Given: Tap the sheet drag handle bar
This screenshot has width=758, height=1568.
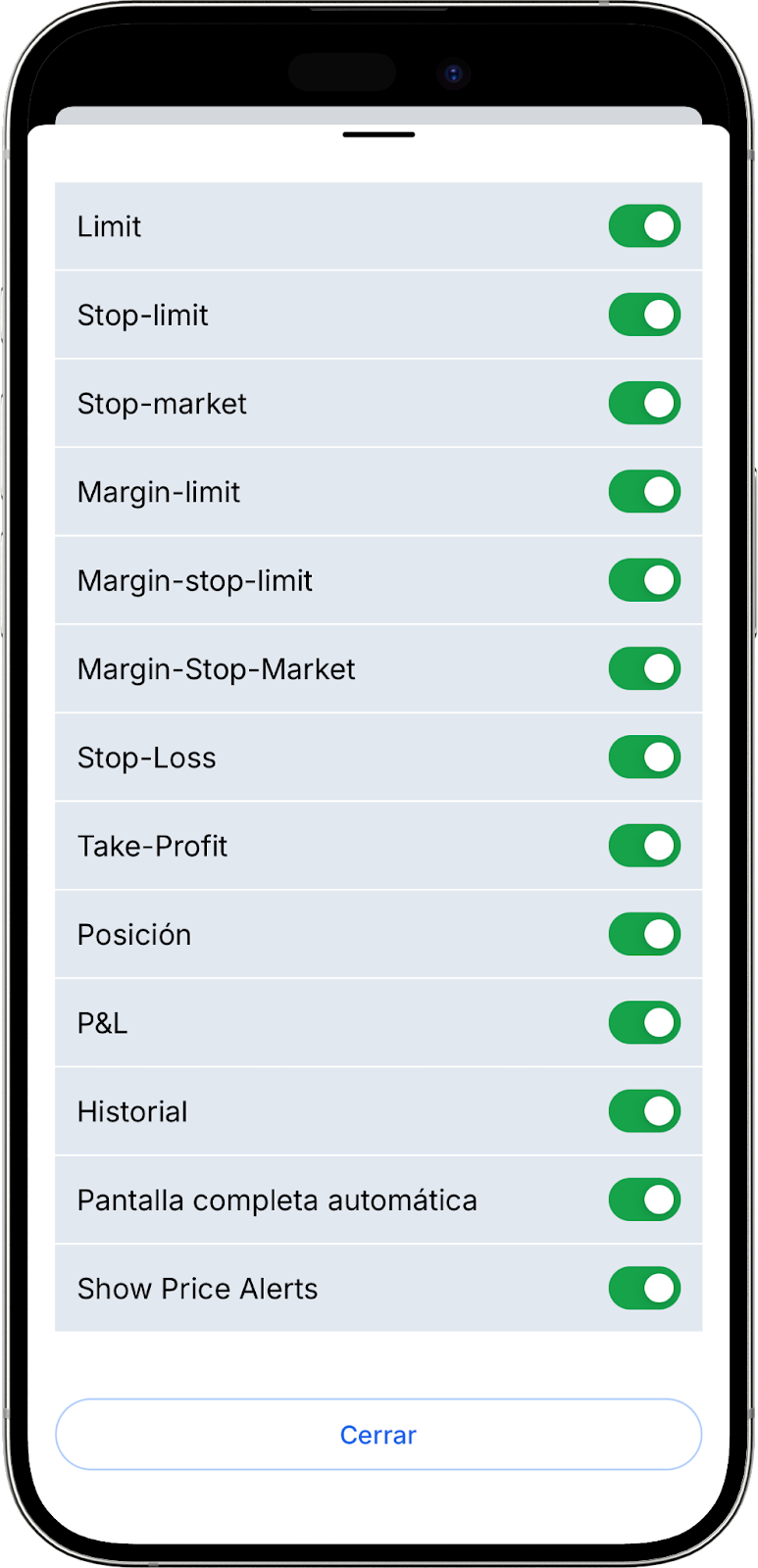Looking at the screenshot, I should pyautogui.click(x=379, y=134).
